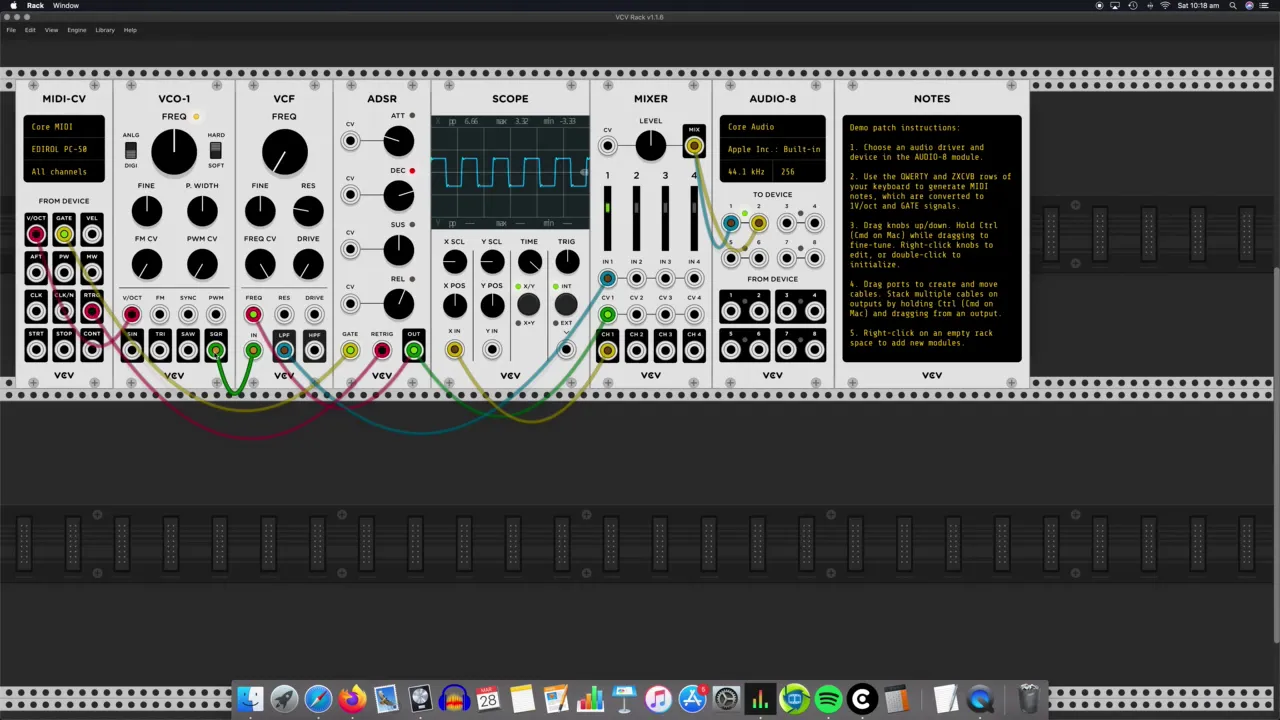This screenshot has width=1280, height=720.
Task: Click the VCO-1 PWM input port
Action: click(x=216, y=315)
